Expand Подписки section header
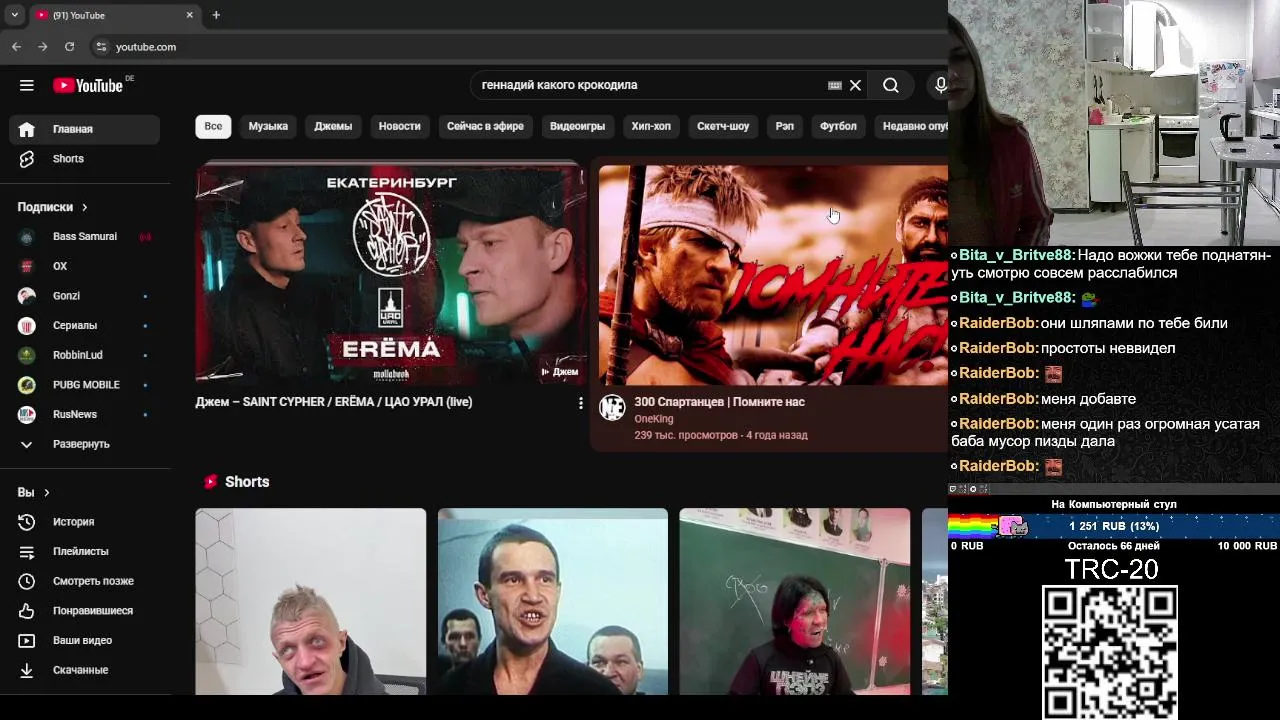This screenshot has width=1280, height=720. [53, 207]
